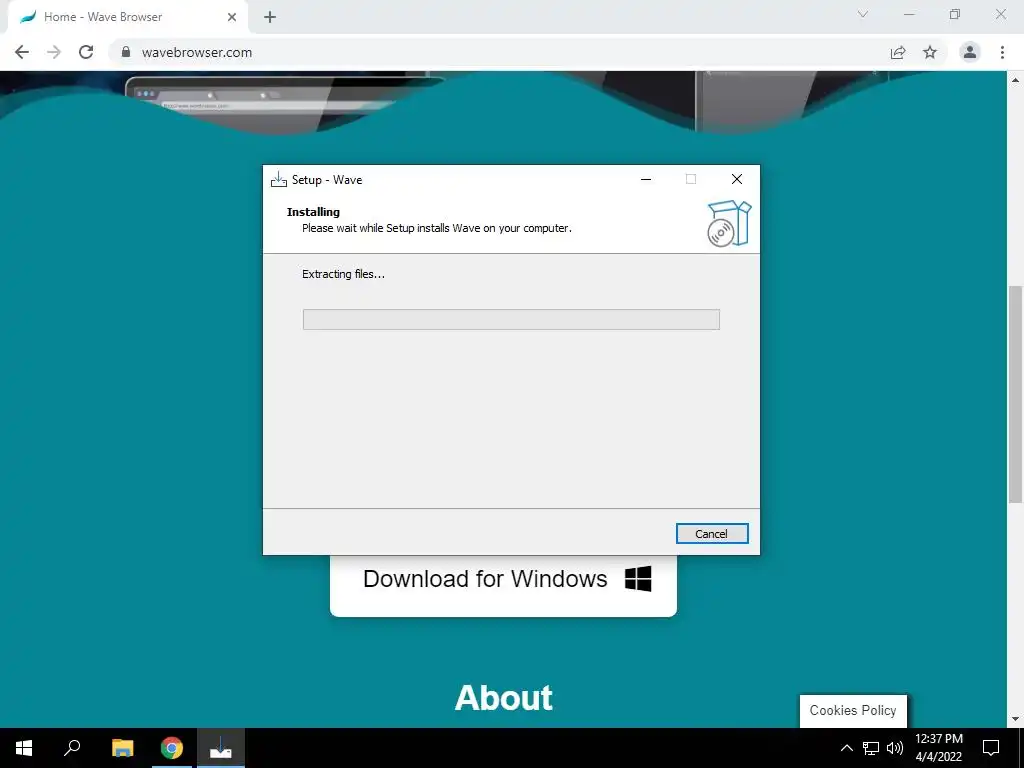Reload the wavebrowser.com page
Screen dimensions: 1024x768
[86, 52]
